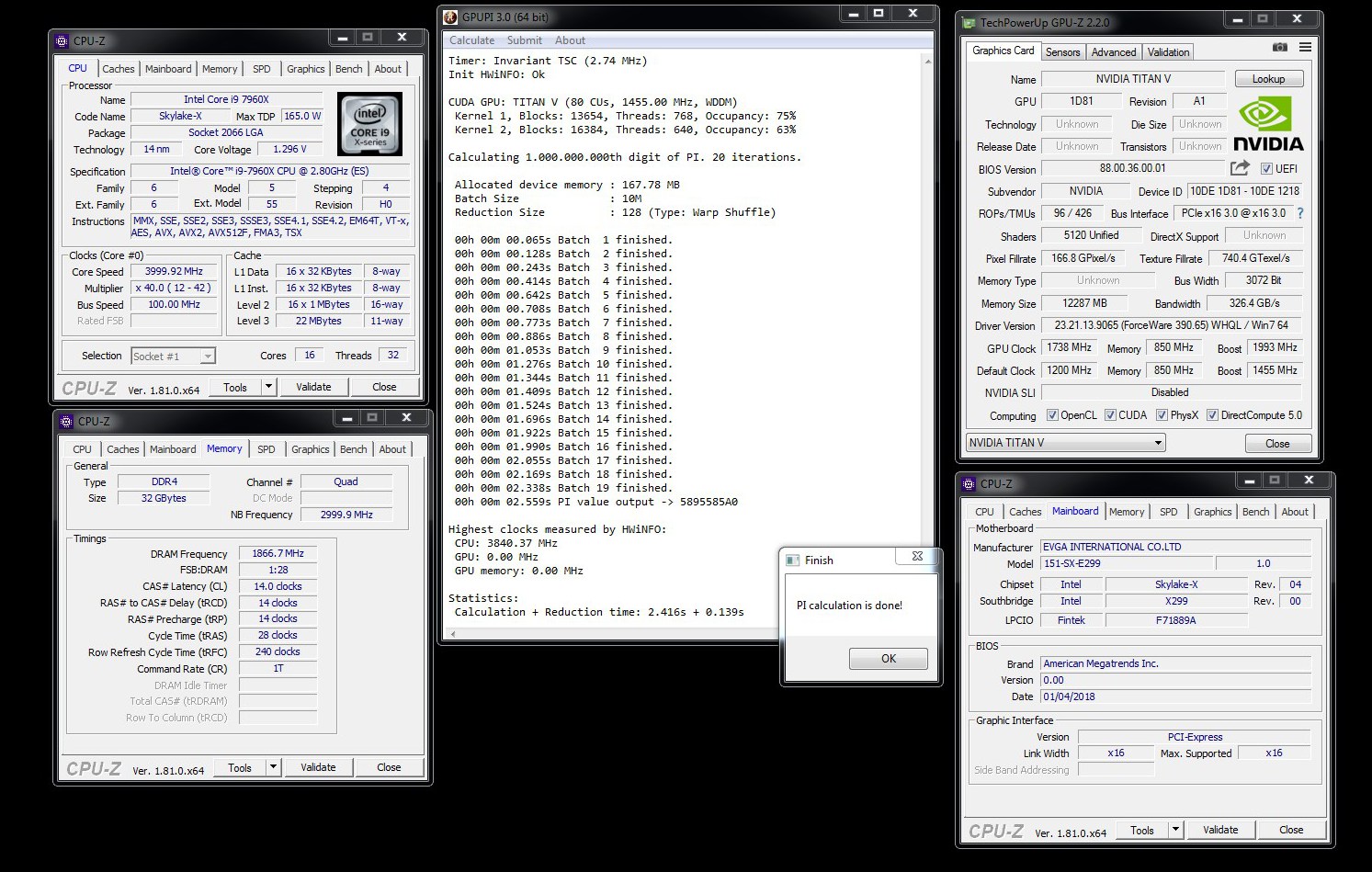Switch to the Validation tab in GPU-Z
This screenshot has width=1372, height=872.
click(x=1168, y=52)
